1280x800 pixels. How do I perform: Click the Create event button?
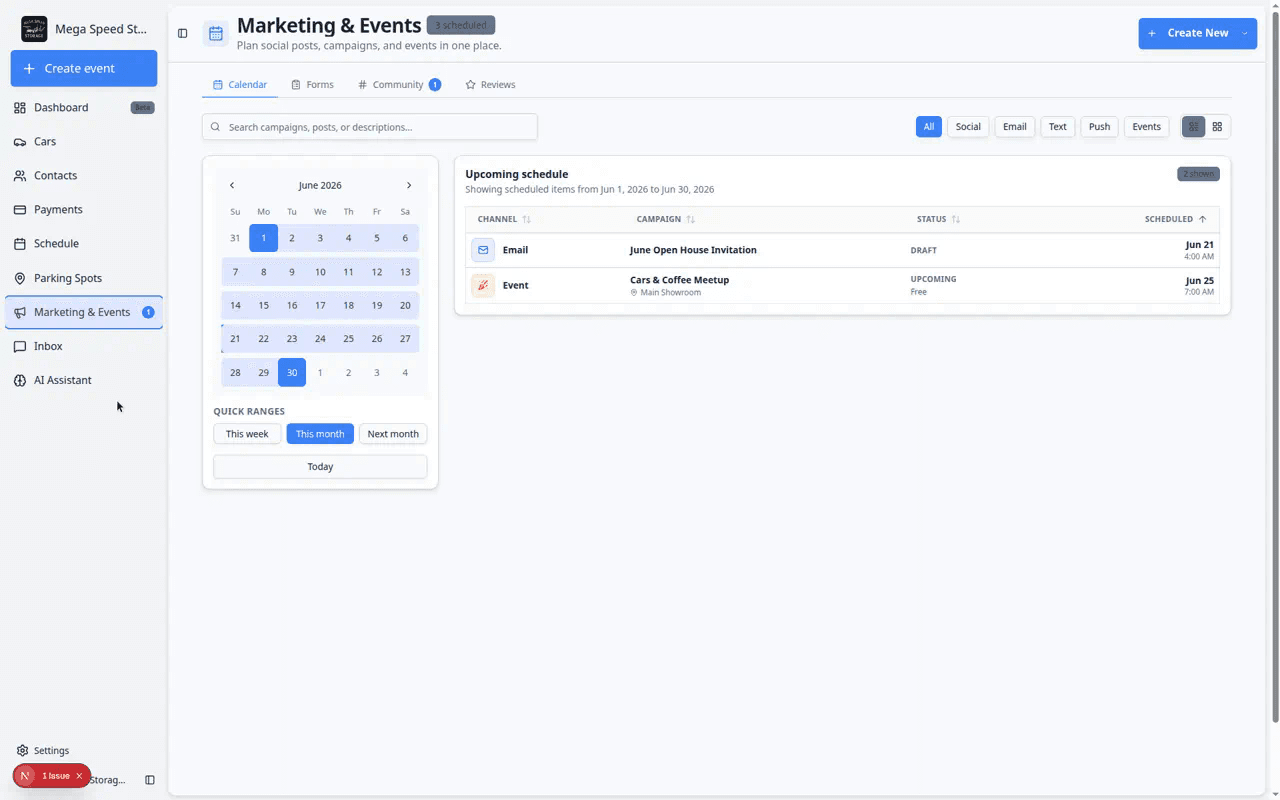click(x=84, y=68)
